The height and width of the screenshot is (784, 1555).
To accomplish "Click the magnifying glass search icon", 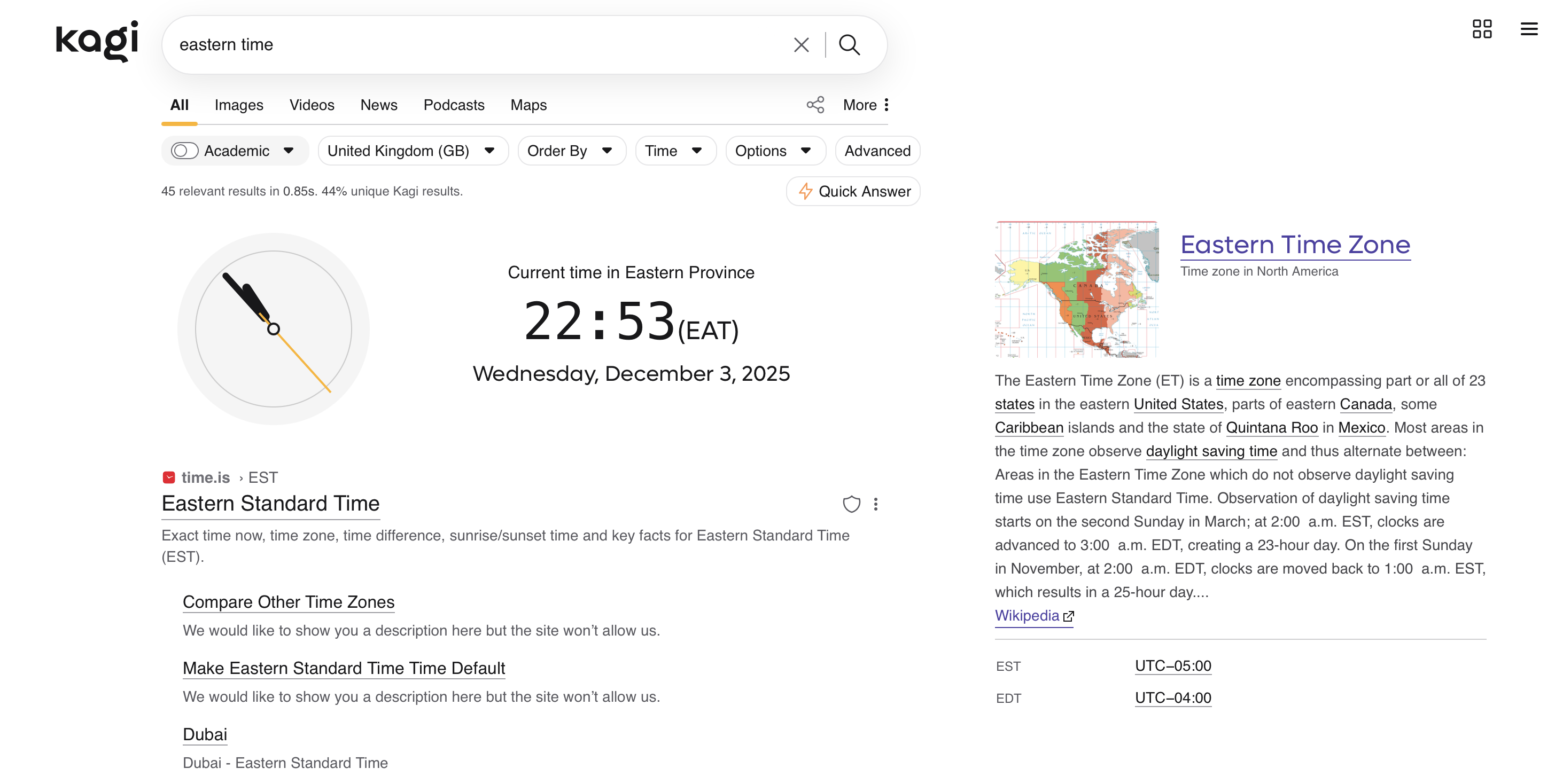I will [849, 45].
